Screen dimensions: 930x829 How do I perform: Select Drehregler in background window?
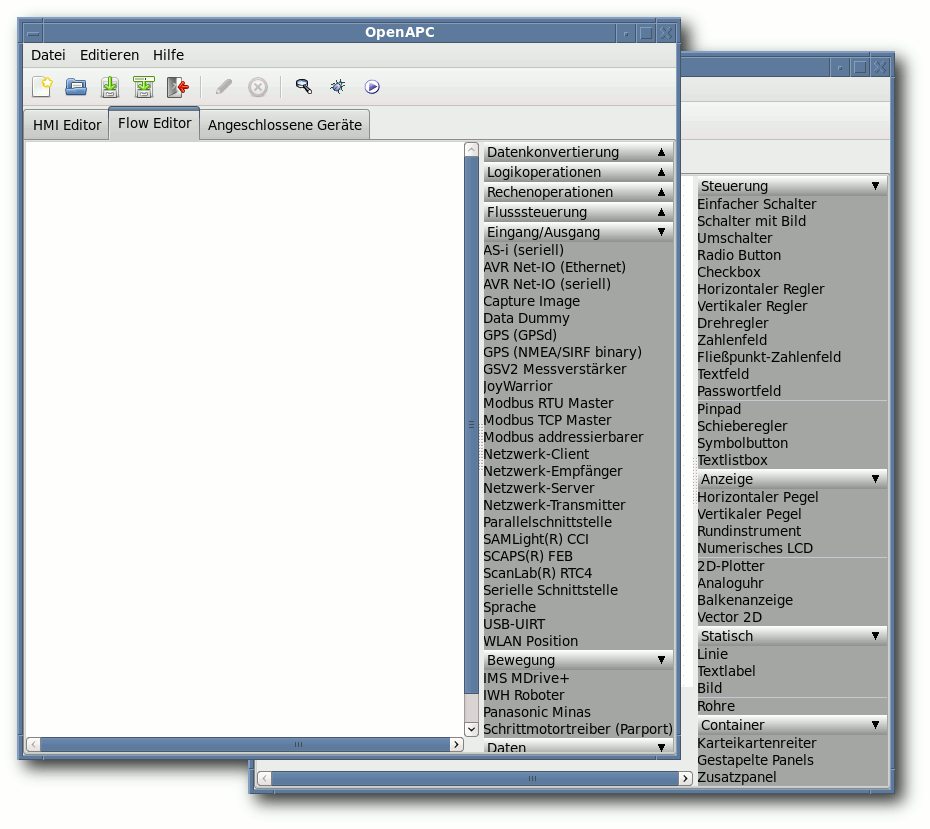[x=732, y=324]
